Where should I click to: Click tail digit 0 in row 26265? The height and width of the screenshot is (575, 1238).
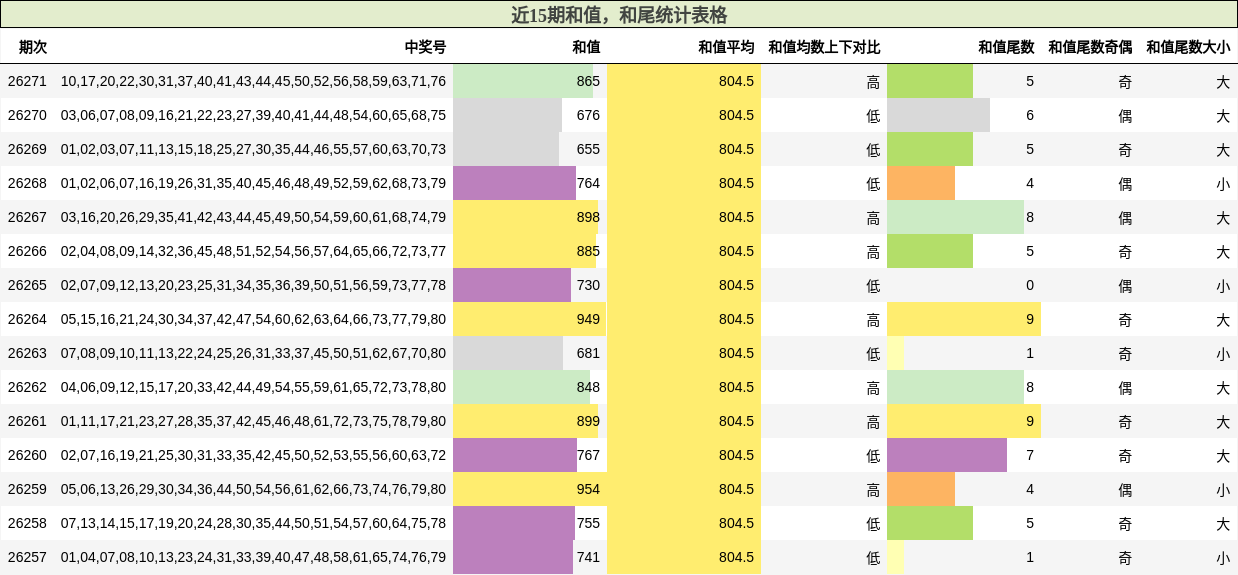(964, 285)
